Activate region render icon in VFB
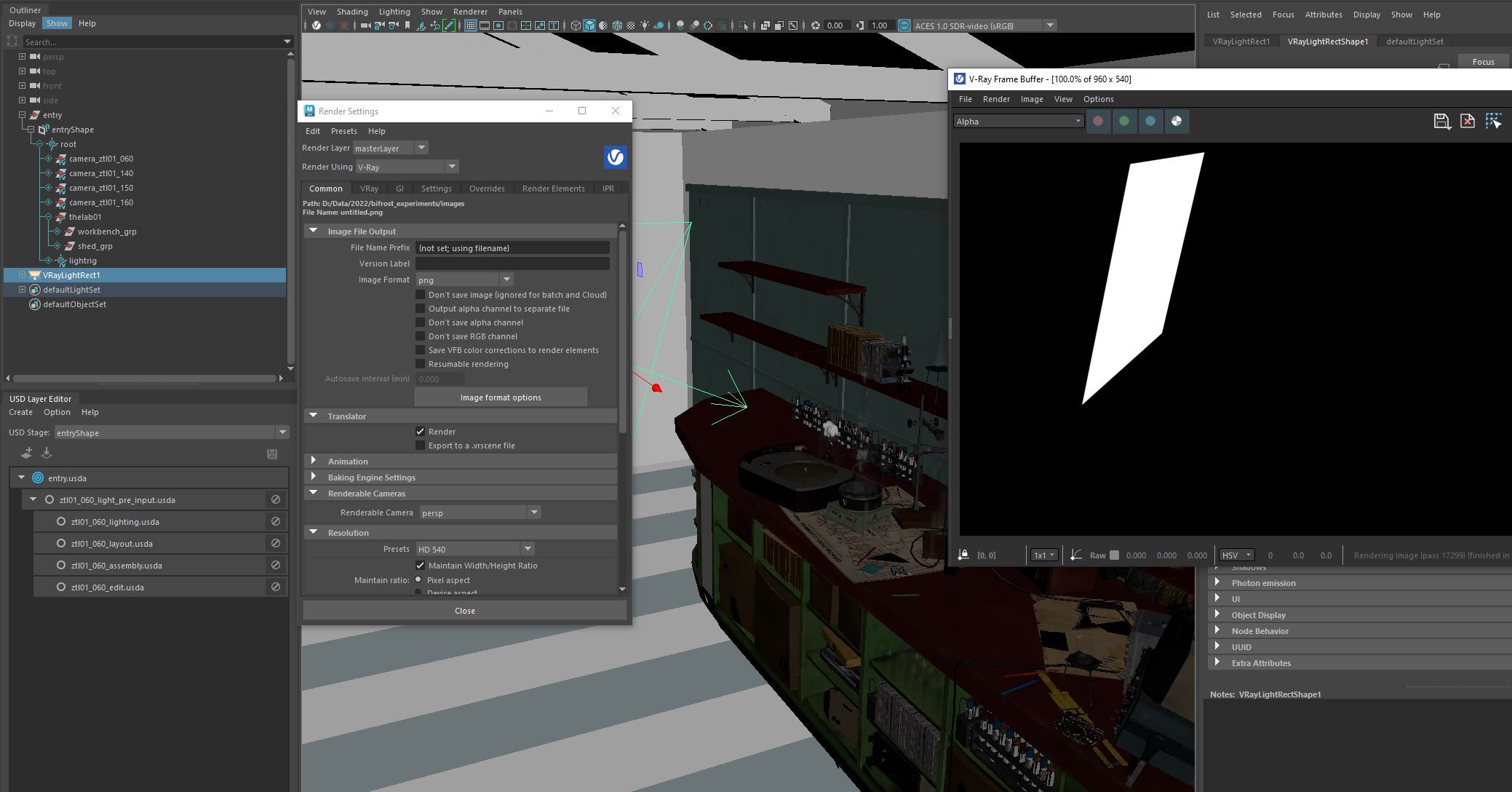1512x792 pixels. click(1494, 122)
